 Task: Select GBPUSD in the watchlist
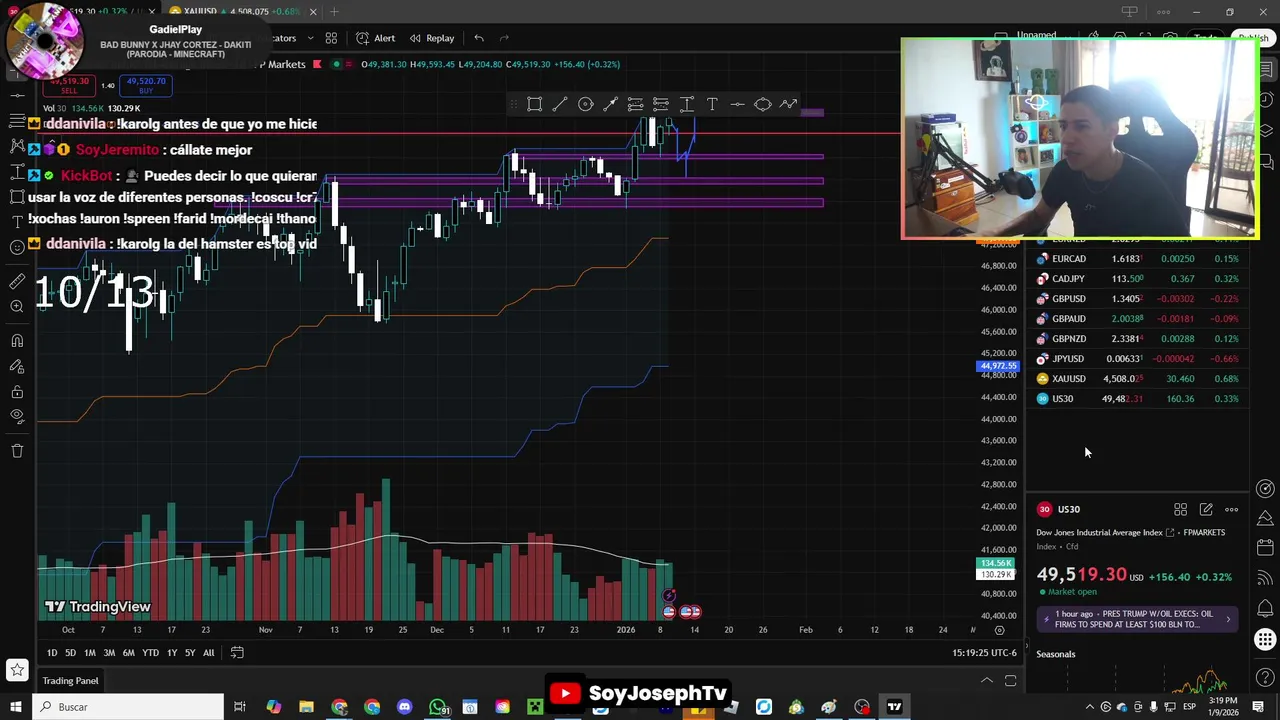pyautogui.click(x=1138, y=299)
